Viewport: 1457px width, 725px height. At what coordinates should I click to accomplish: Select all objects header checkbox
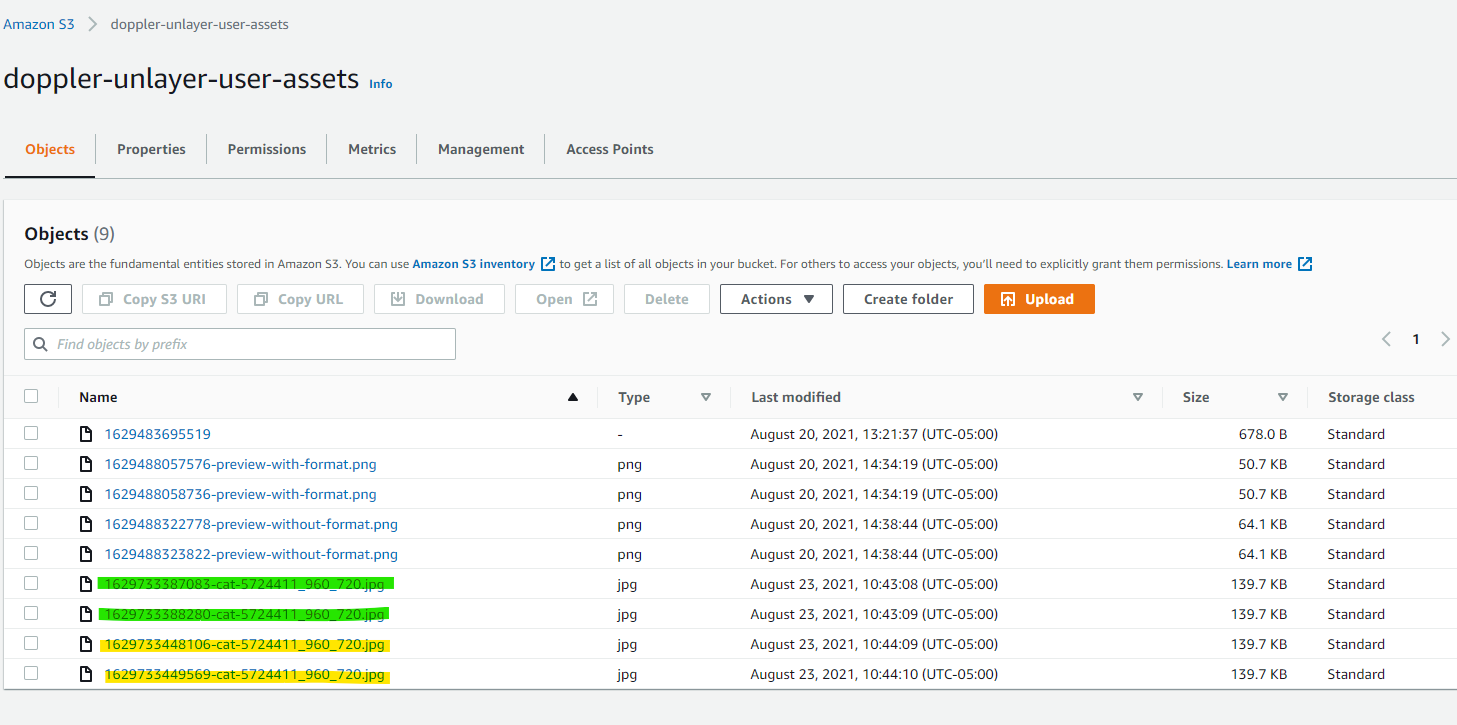(x=31, y=396)
